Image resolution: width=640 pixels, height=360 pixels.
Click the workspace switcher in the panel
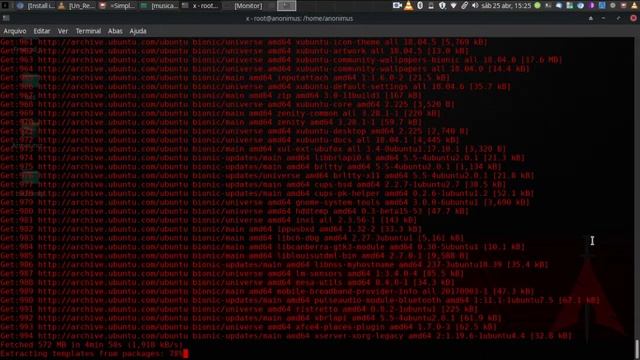(286, 6)
